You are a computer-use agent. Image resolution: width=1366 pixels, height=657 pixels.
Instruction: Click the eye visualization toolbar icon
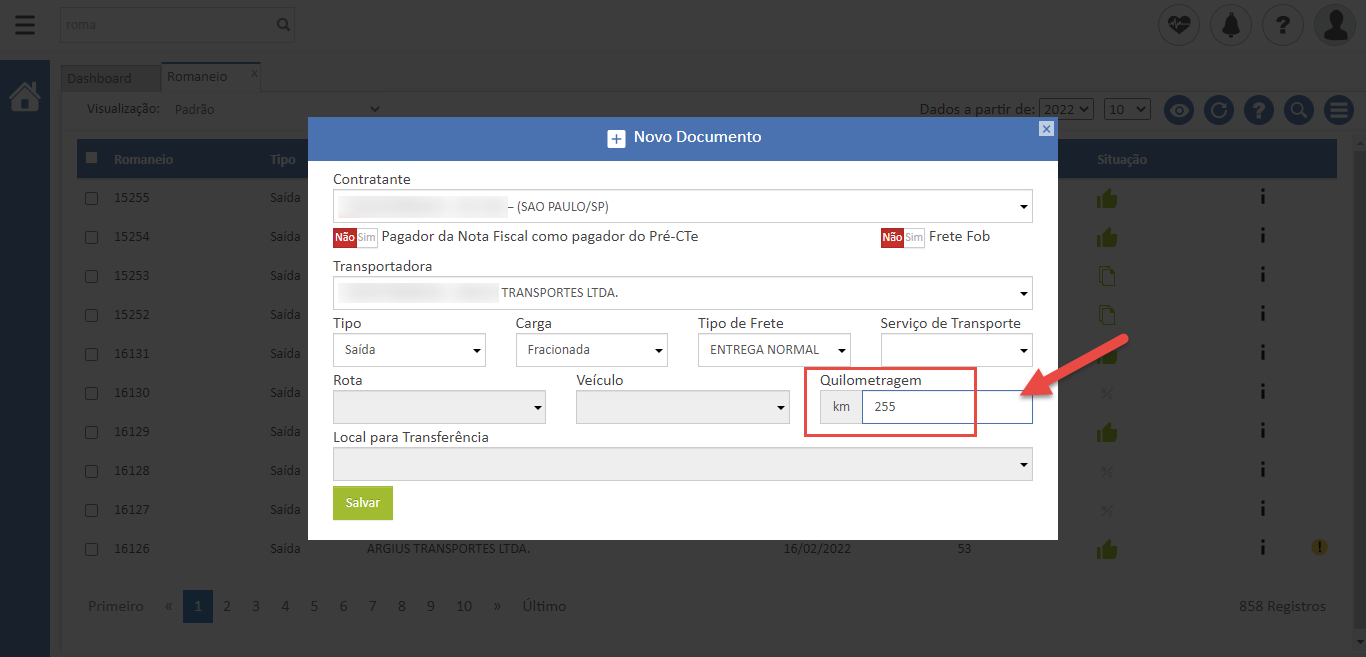tap(1180, 110)
